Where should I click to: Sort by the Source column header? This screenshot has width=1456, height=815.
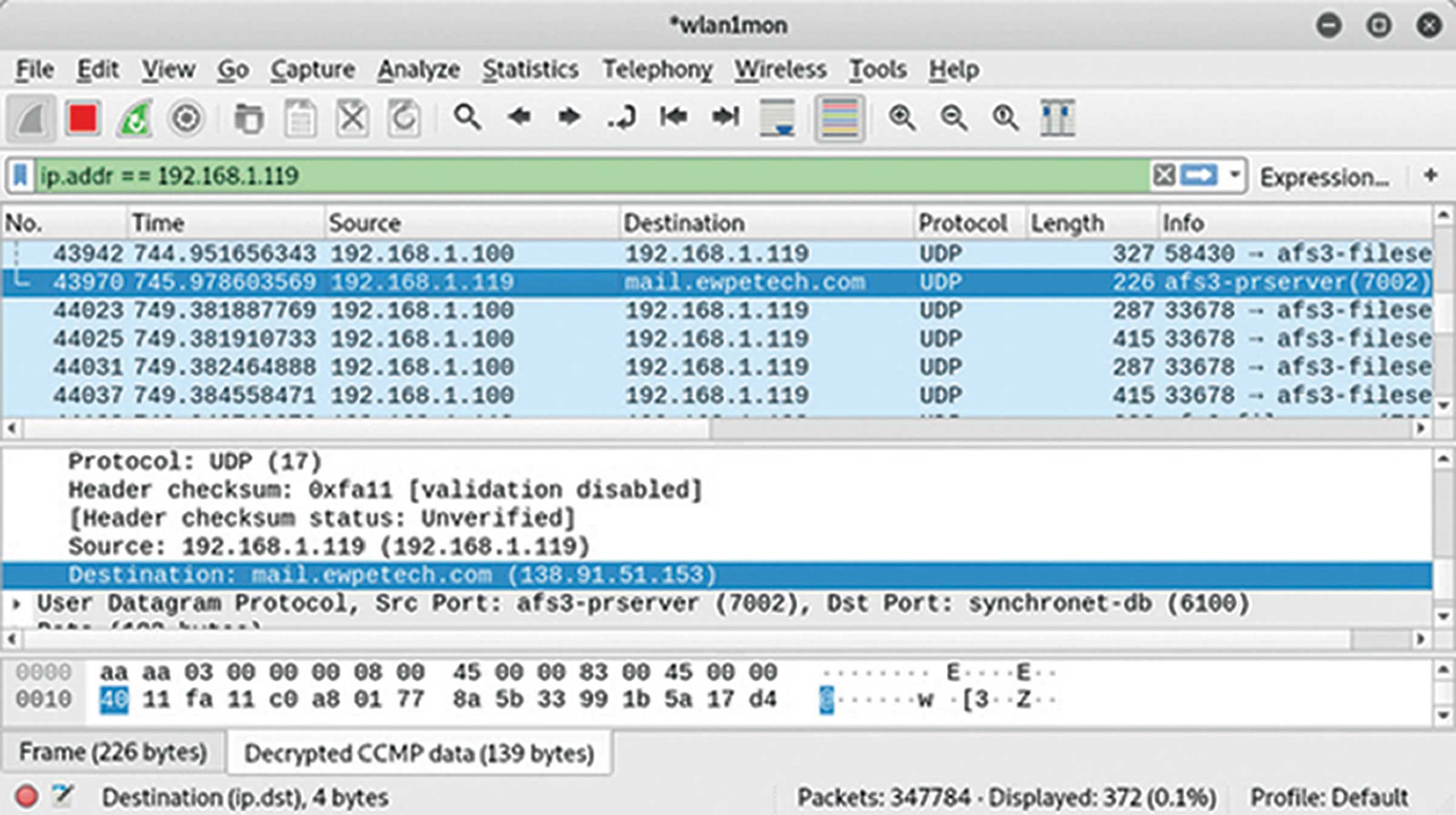click(472, 223)
